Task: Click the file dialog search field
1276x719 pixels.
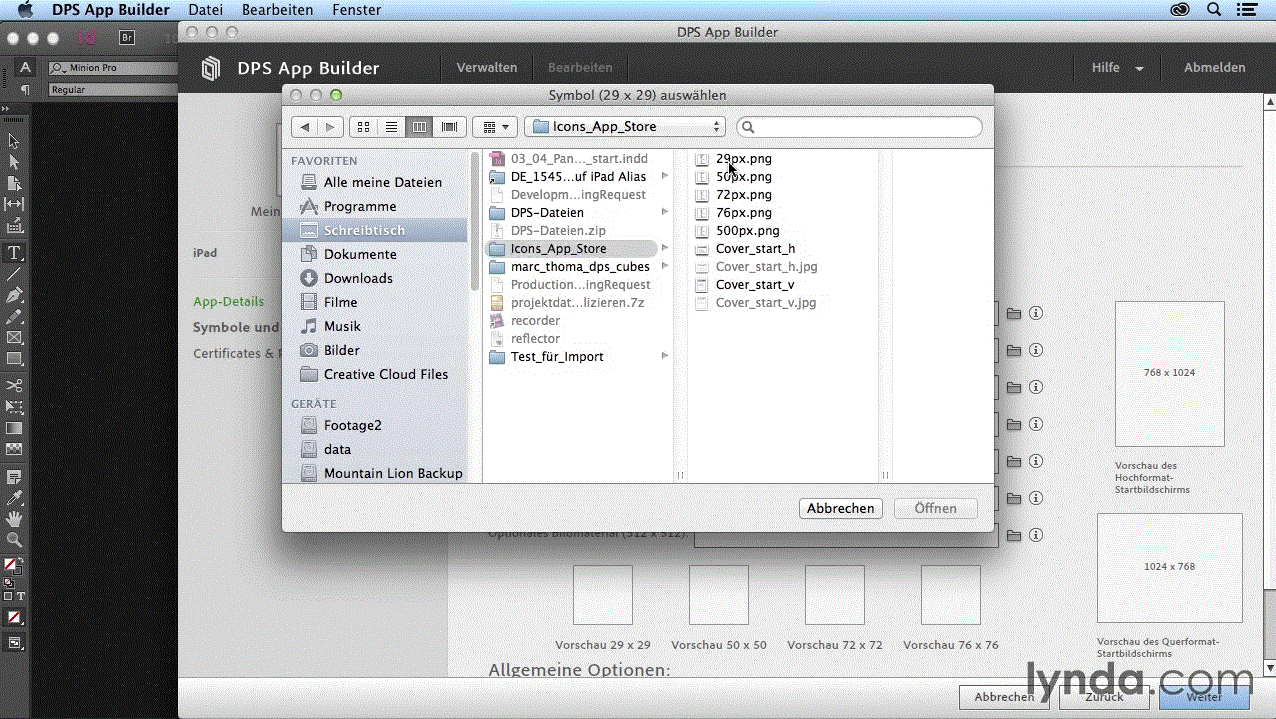Action: pyautogui.click(x=860, y=127)
